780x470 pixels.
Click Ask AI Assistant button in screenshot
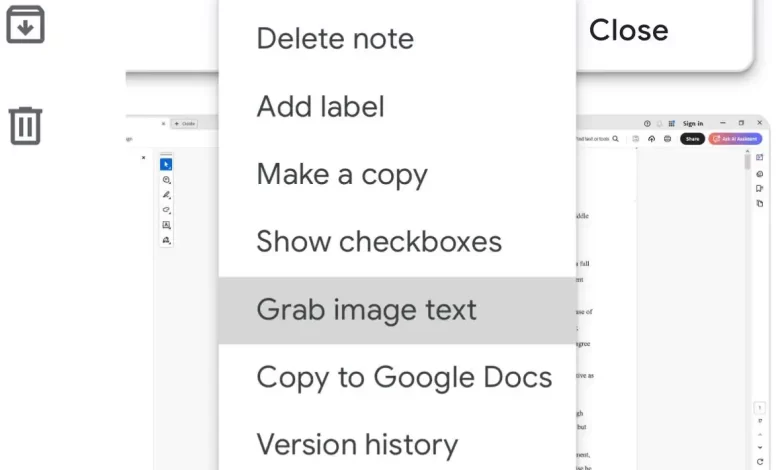735,139
